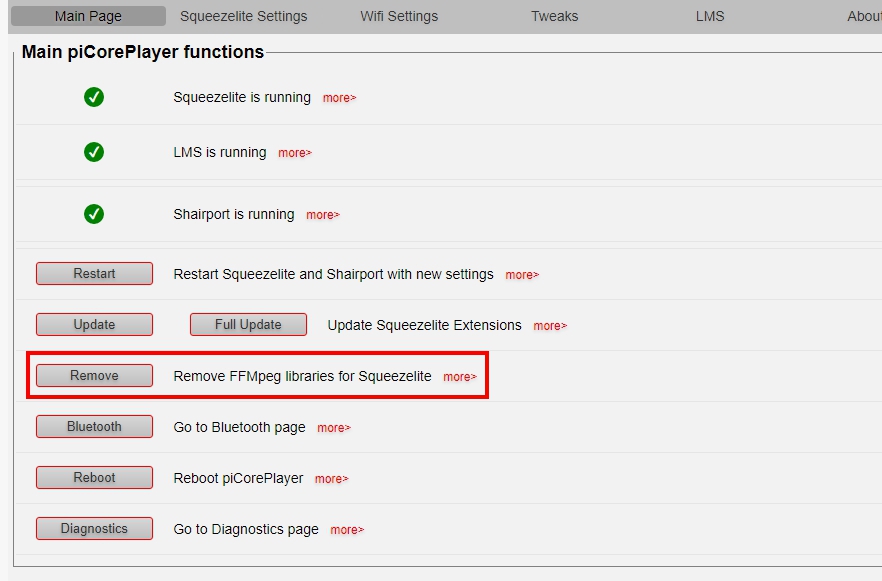The height and width of the screenshot is (581, 882).
Task: Click 'Reboot piCorePlayer' text
Action: click(238, 478)
